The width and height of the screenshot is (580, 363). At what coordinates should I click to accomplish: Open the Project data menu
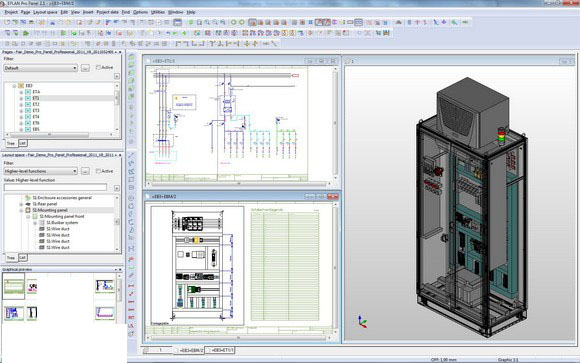coord(107,12)
